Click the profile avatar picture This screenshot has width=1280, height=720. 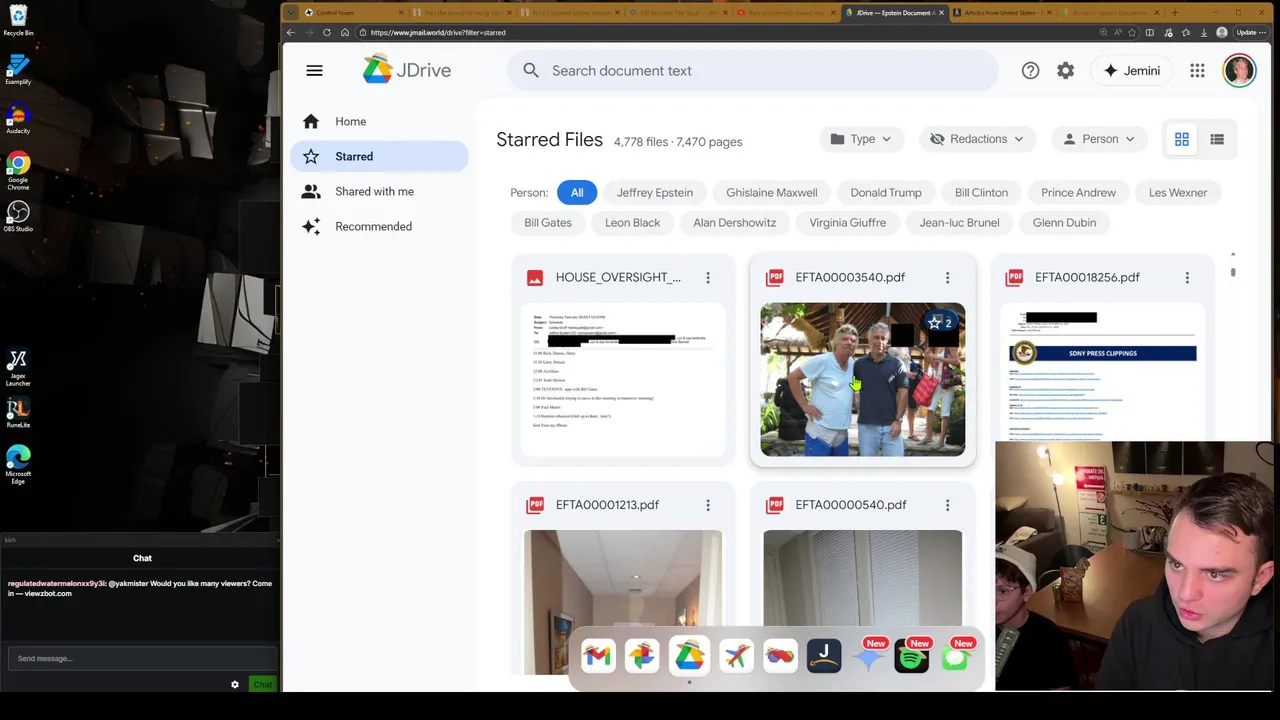pyautogui.click(x=1239, y=70)
